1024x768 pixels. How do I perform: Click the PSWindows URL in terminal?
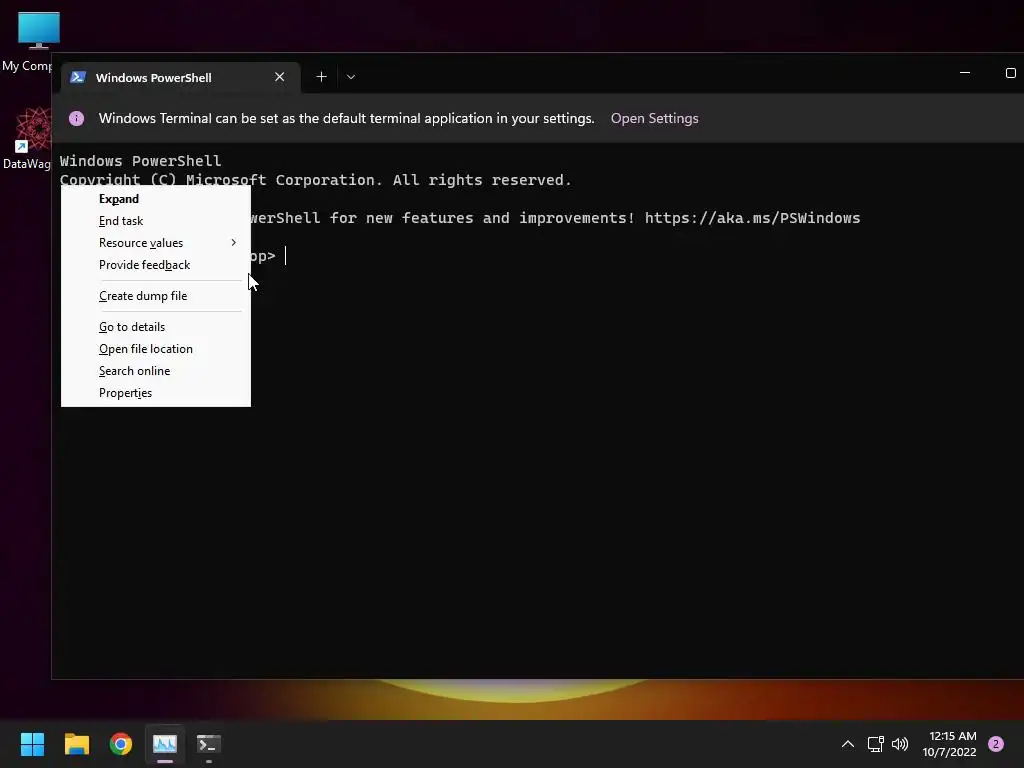752,218
